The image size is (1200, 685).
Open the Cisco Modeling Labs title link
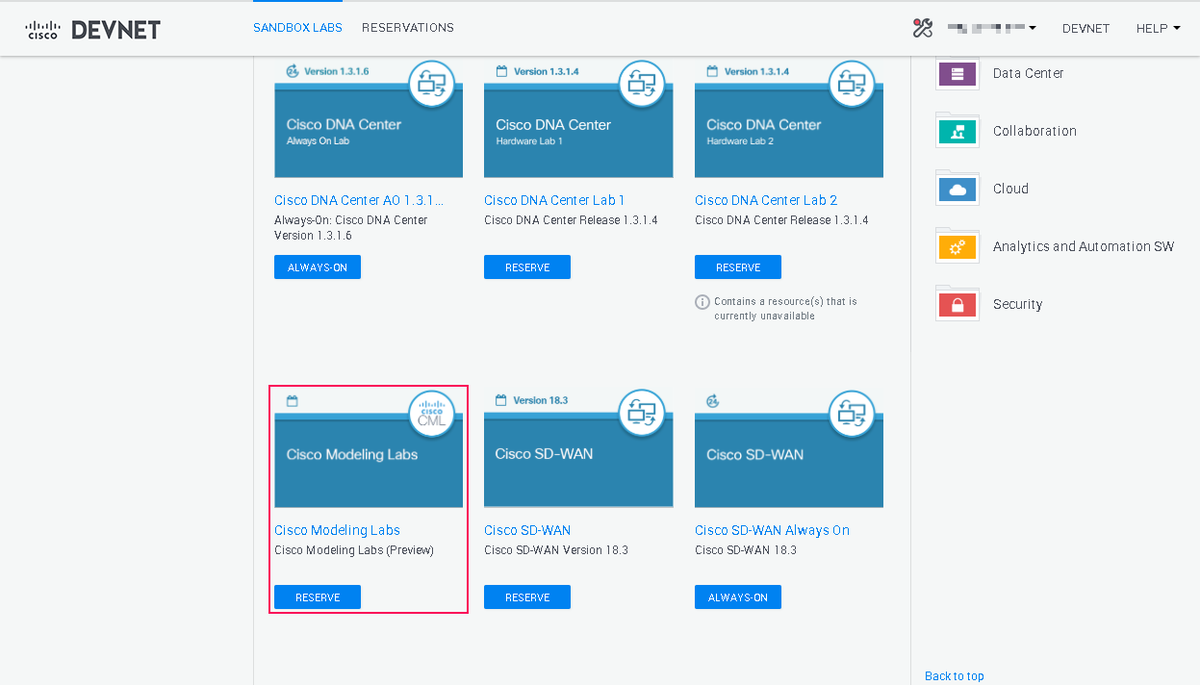click(337, 530)
